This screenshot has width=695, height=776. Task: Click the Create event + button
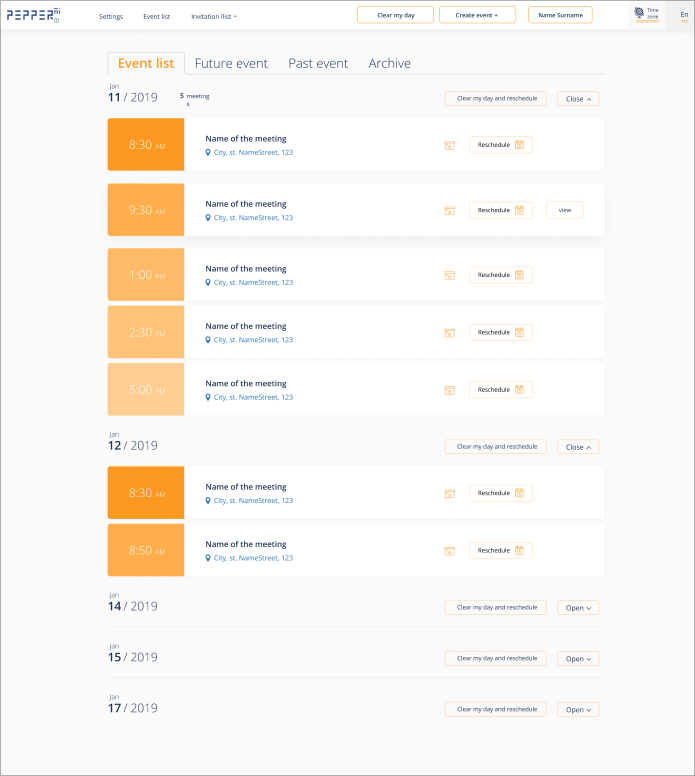click(x=477, y=15)
